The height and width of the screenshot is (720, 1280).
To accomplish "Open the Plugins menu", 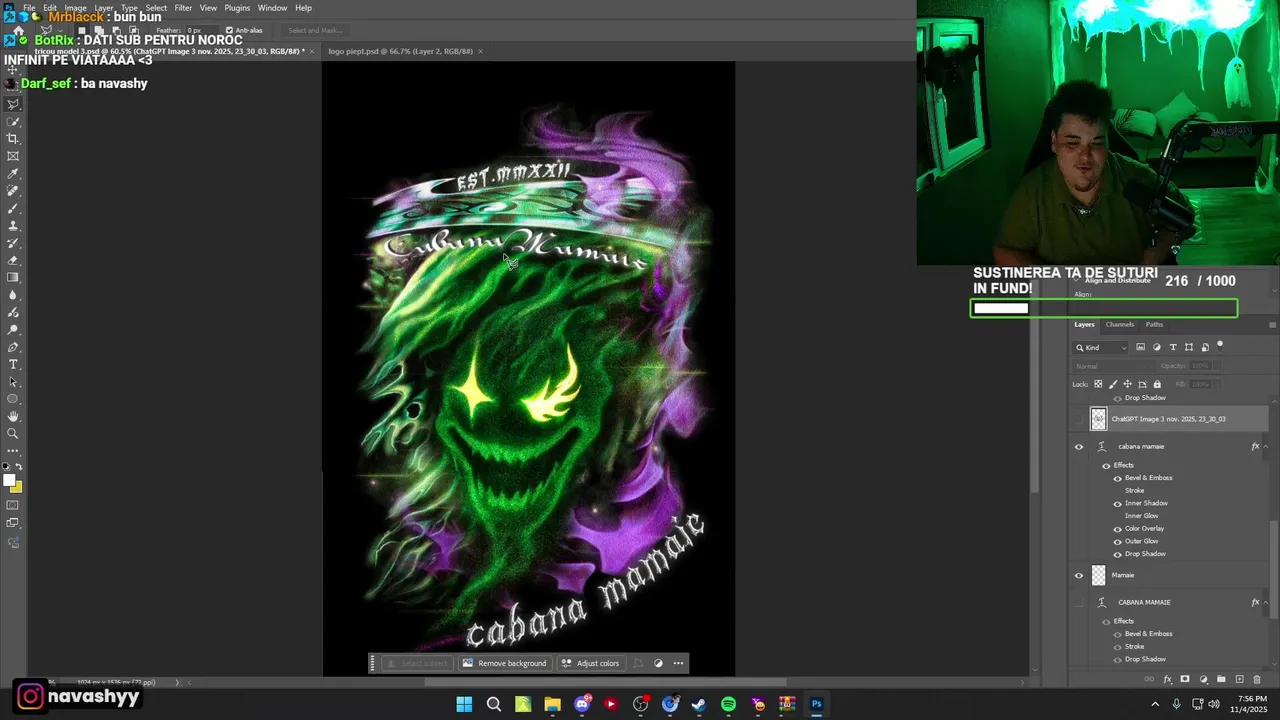I will coord(237,8).
